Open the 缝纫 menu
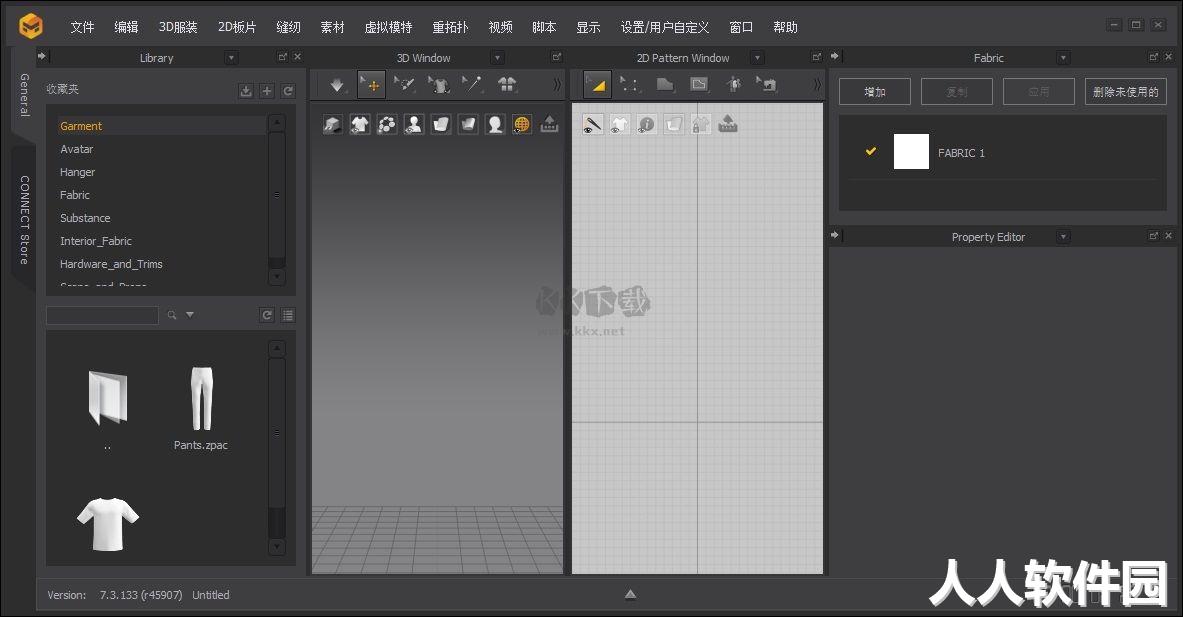1183x617 pixels. point(288,27)
